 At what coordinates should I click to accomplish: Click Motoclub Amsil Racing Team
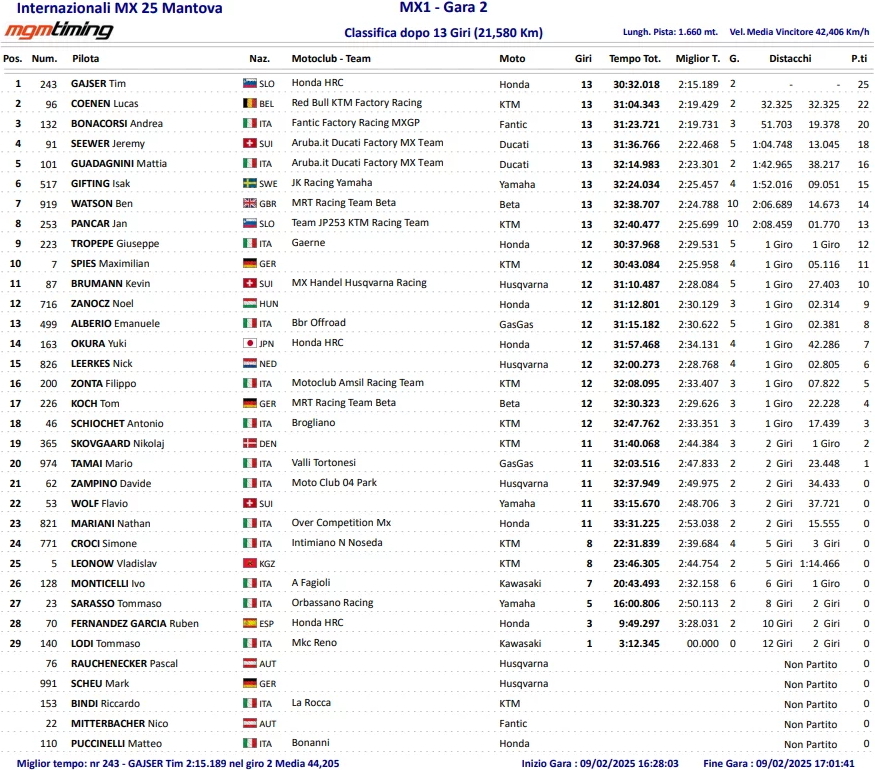tap(357, 383)
